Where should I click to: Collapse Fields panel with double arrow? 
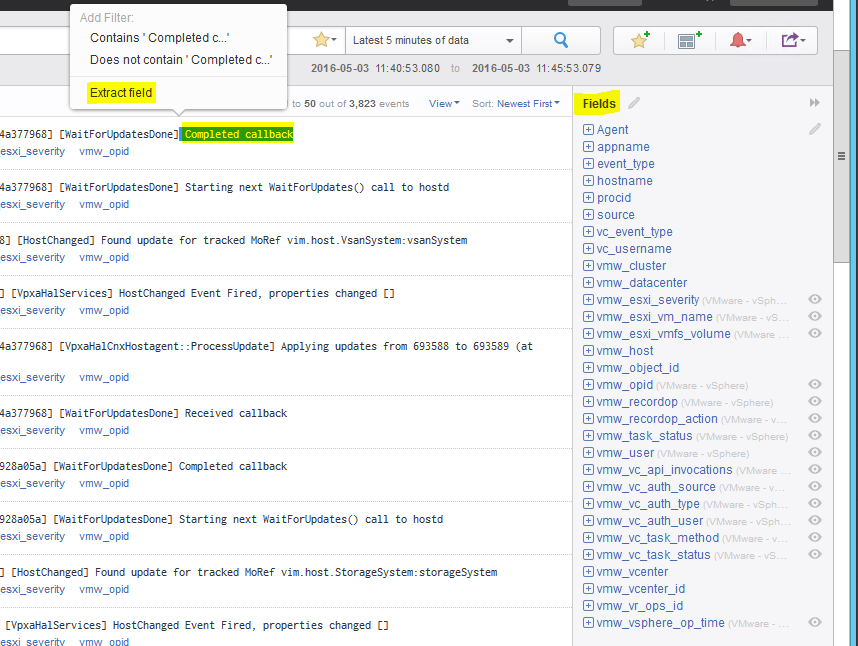point(815,103)
